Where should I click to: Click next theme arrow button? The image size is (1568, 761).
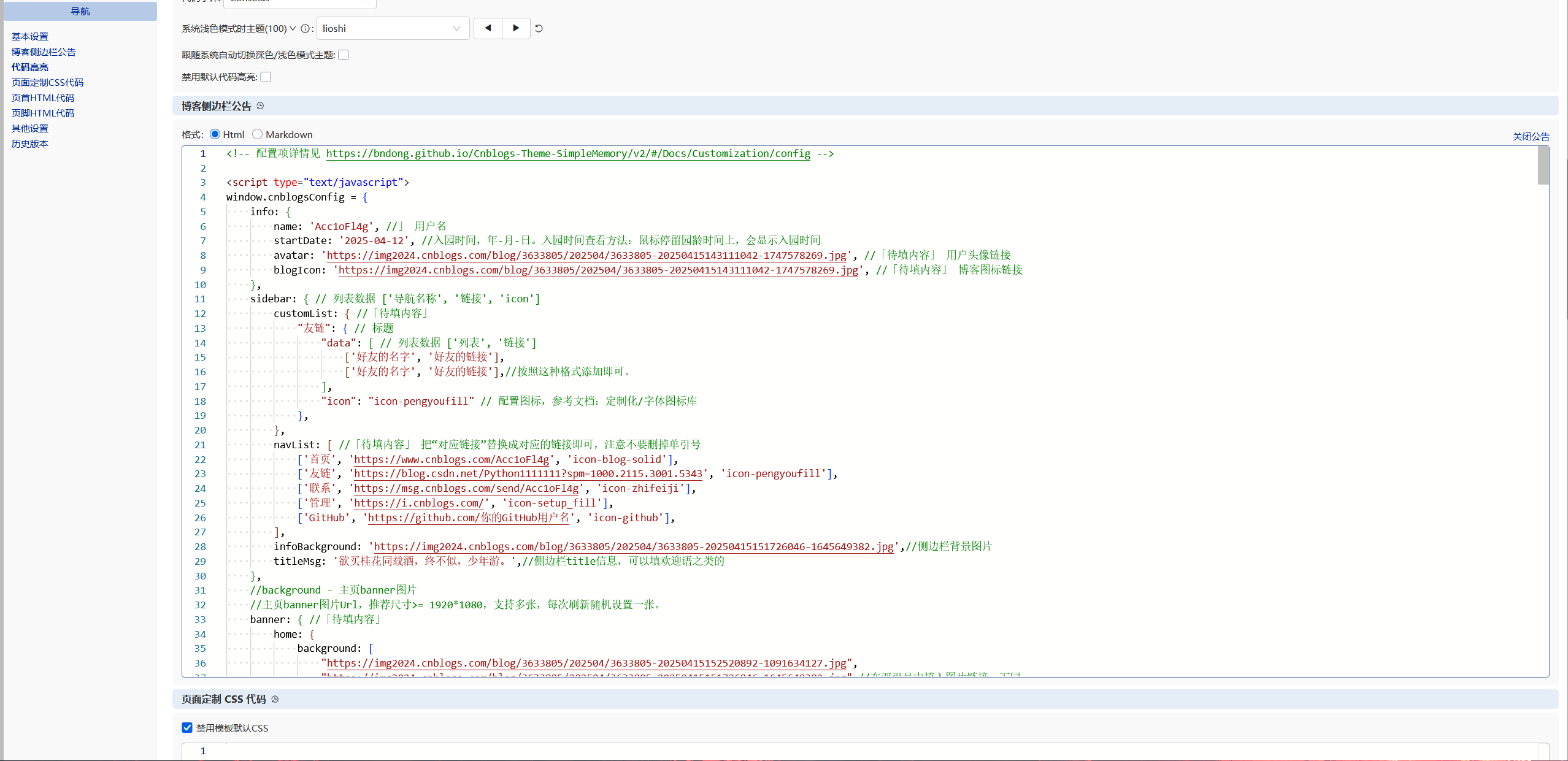[x=516, y=28]
